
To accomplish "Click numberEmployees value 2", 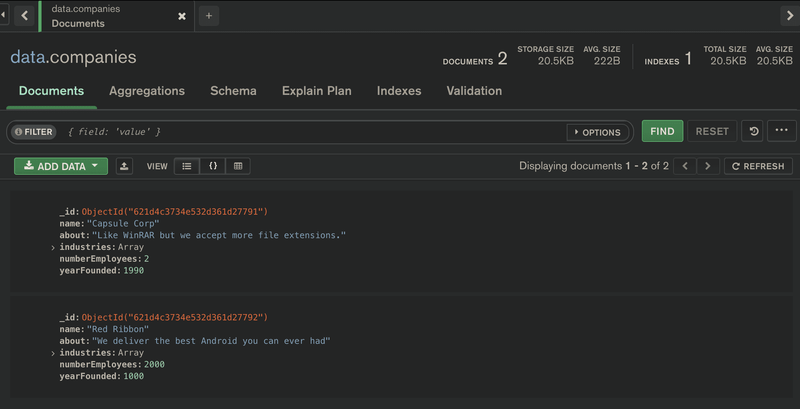I will point(146,259).
